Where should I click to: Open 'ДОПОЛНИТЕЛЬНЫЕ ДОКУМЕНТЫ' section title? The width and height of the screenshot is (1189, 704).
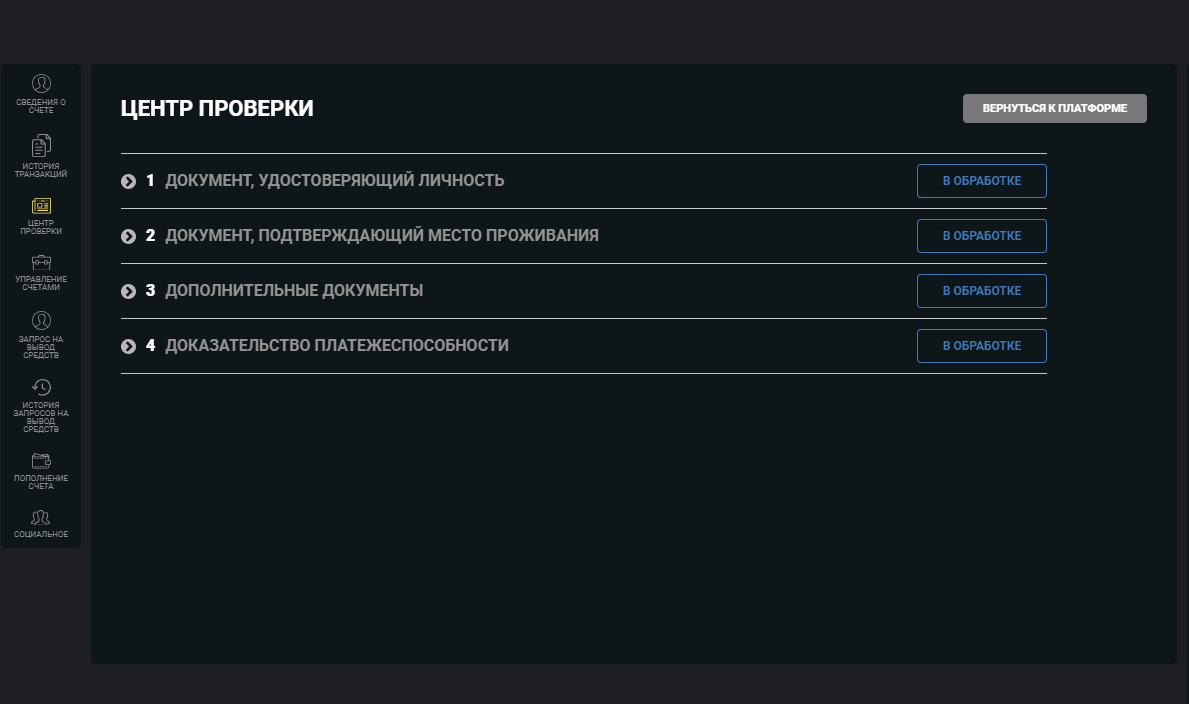(x=293, y=291)
